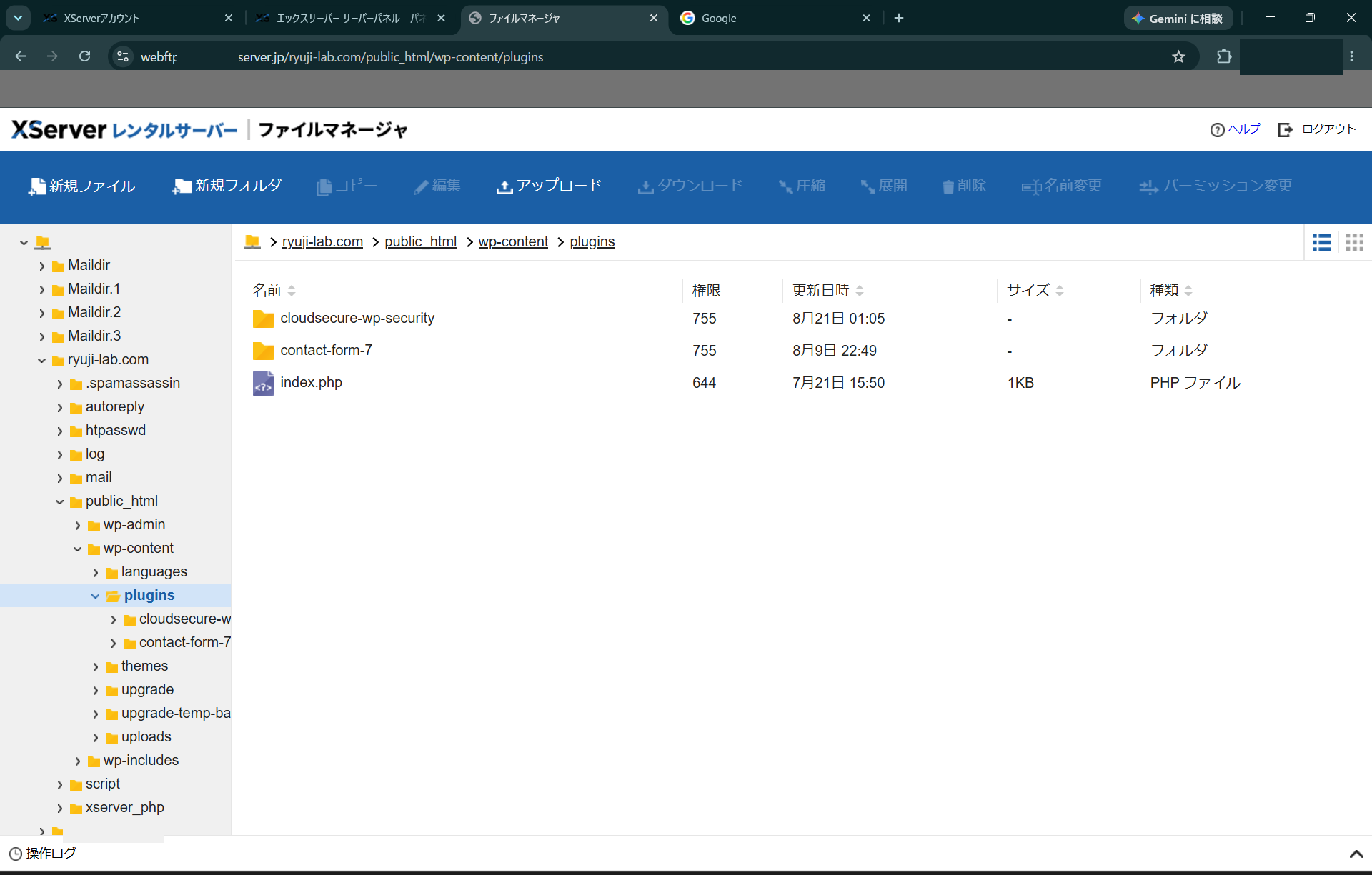Collapse the plugins tree node

coord(95,596)
